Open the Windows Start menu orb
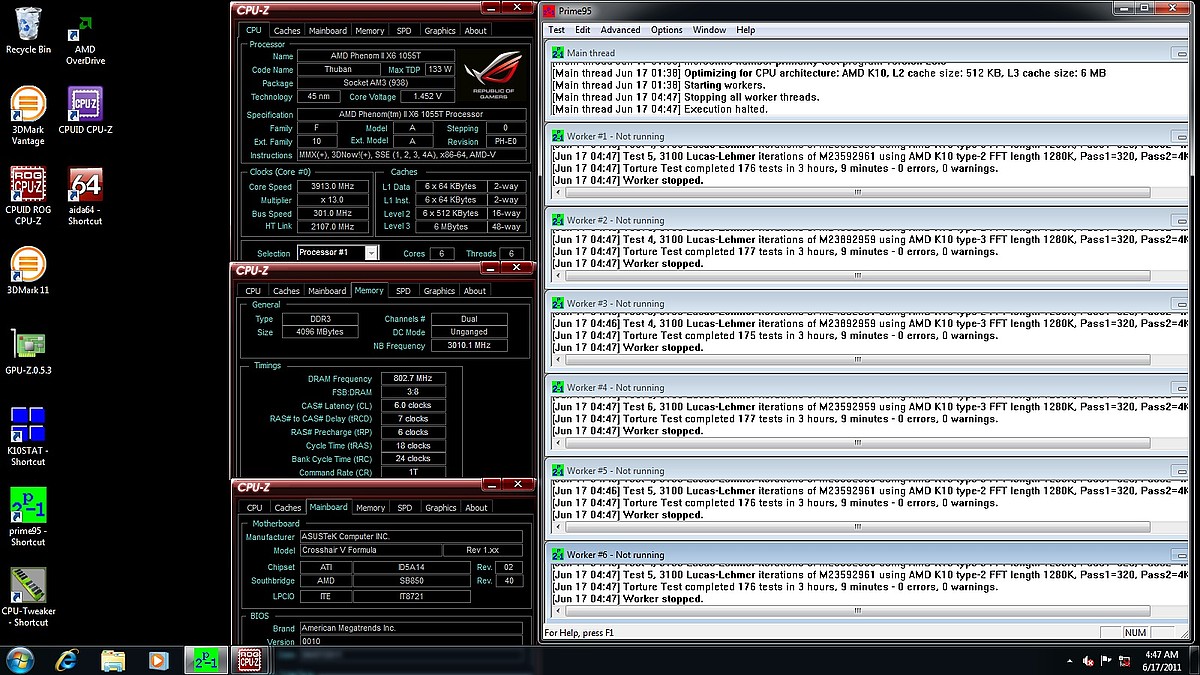The height and width of the screenshot is (675, 1200). click(19, 660)
